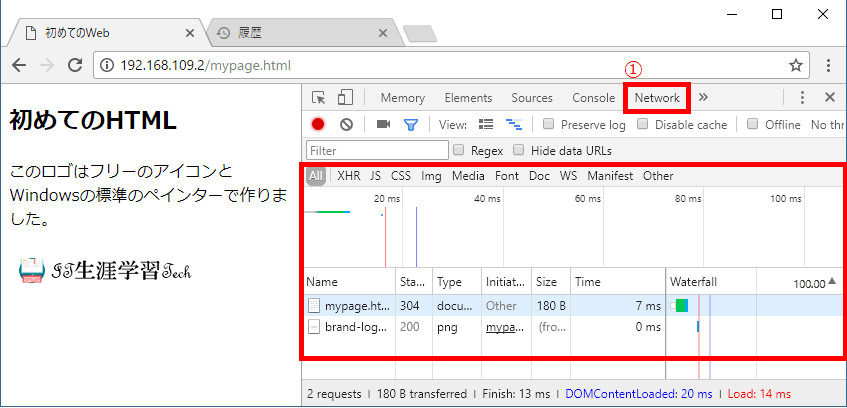Filter requests by XHR
The width and height of the screenshot is (847, 408).
click(x=349, y=176)
